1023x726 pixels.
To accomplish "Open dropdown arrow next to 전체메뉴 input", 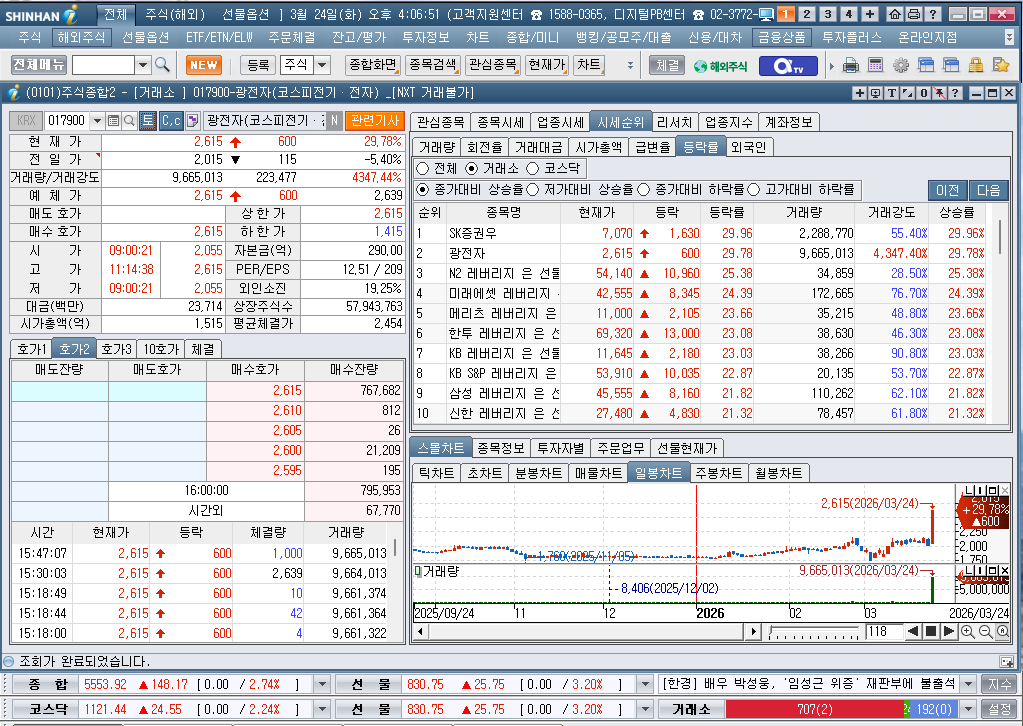I will point(143,65).
